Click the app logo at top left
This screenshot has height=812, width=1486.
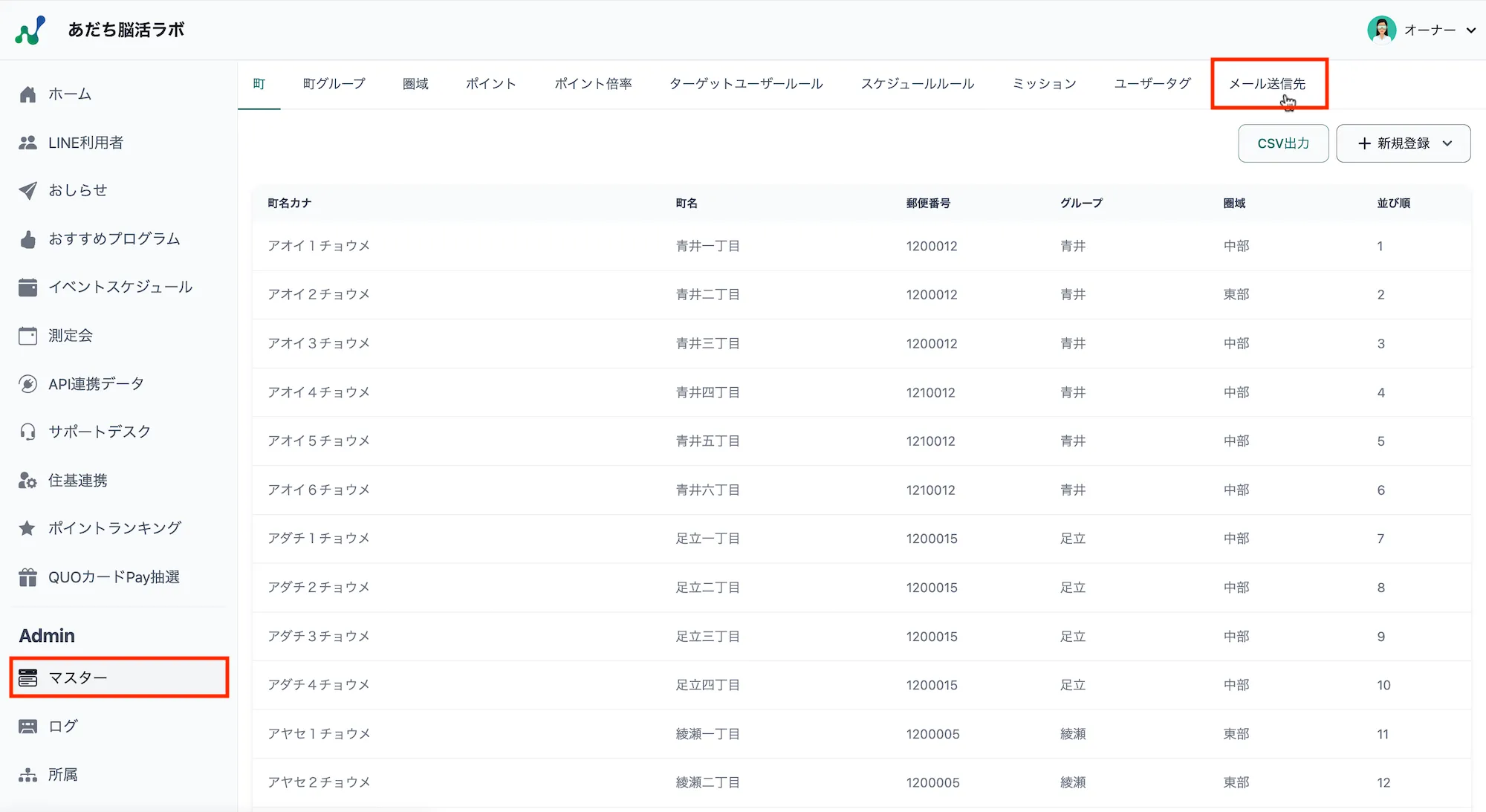pos(30,30)
